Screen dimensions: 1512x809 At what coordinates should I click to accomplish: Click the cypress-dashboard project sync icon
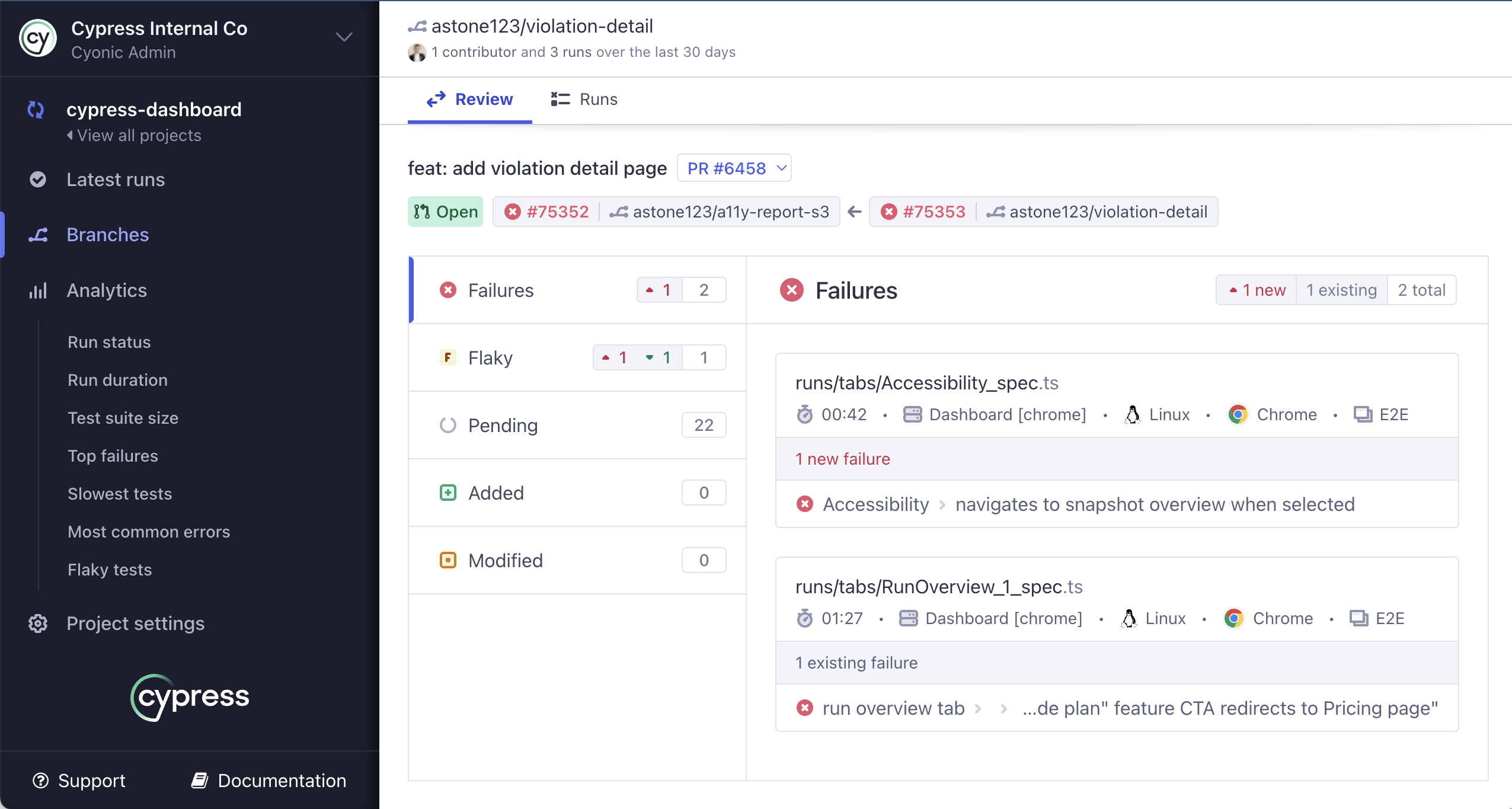pyautogui.click(x=36, y=110)
